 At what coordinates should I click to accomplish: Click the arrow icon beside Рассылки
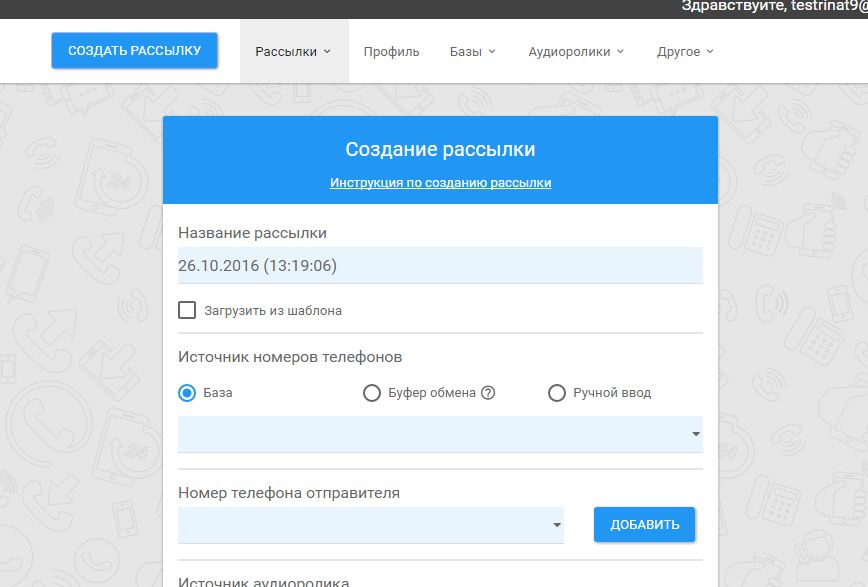pyautogui.click(x=327, y=52)
